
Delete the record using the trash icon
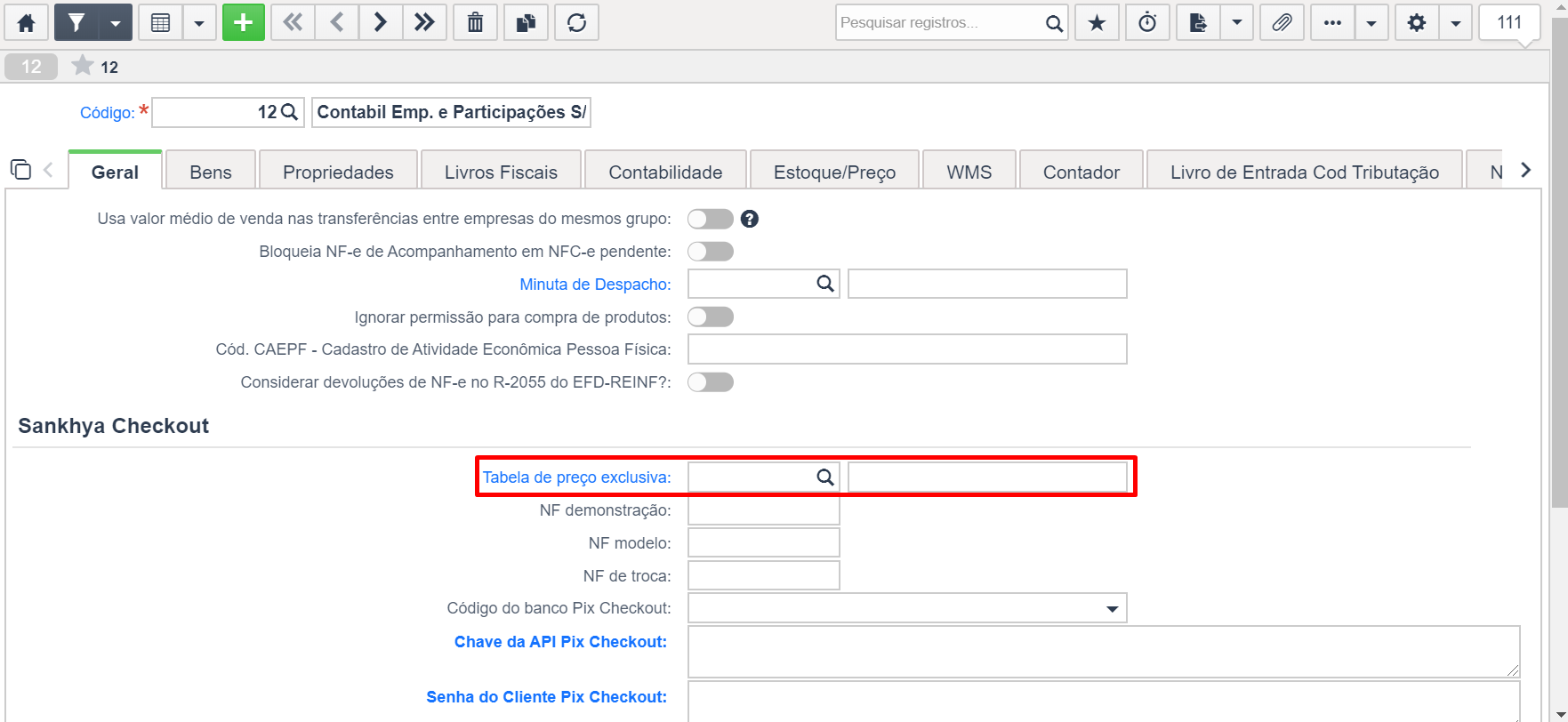[476, 22]
